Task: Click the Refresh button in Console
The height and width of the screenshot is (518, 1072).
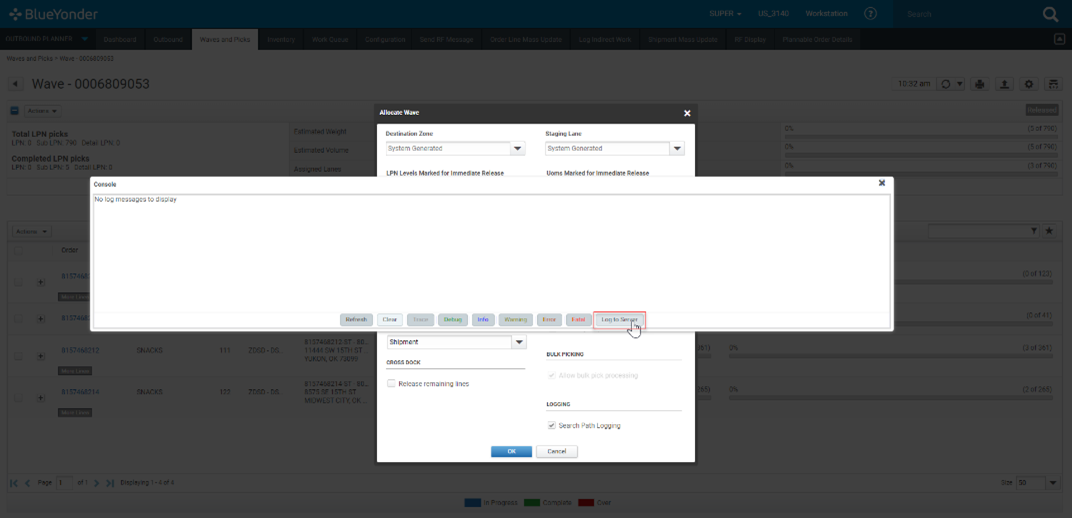Action: (356, 320)
